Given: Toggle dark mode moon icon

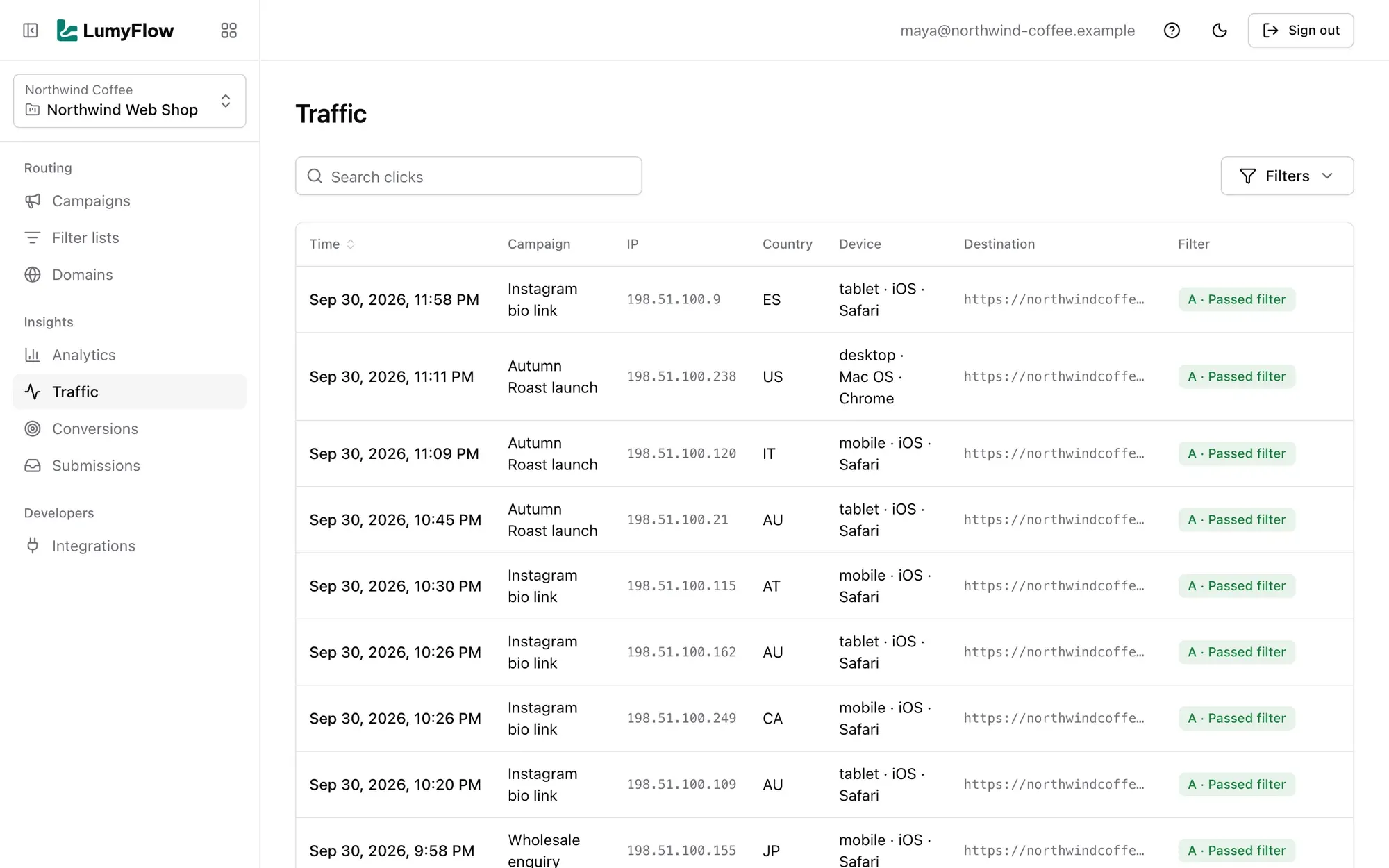Looking at the screenshot, I should click(x=1220, y=31).
